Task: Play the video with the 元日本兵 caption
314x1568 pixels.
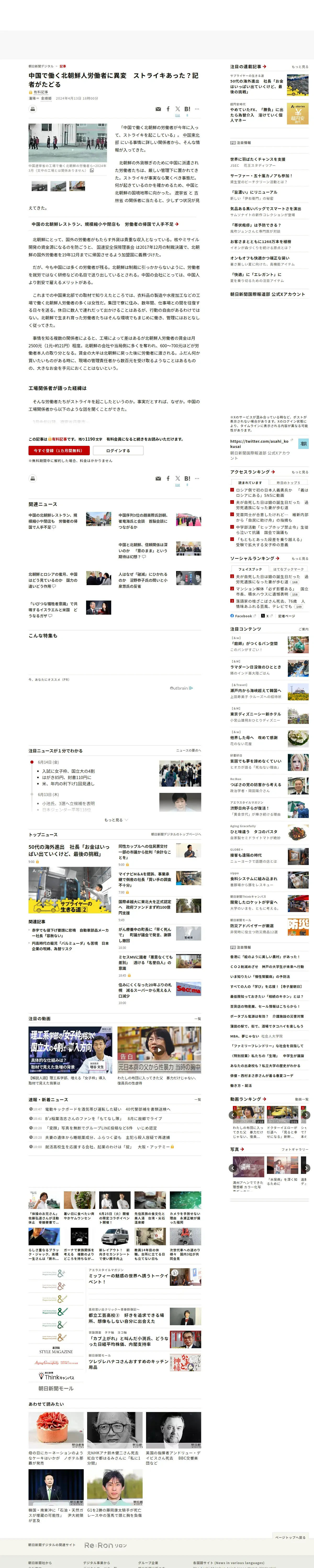Action: pos(159,1050)
